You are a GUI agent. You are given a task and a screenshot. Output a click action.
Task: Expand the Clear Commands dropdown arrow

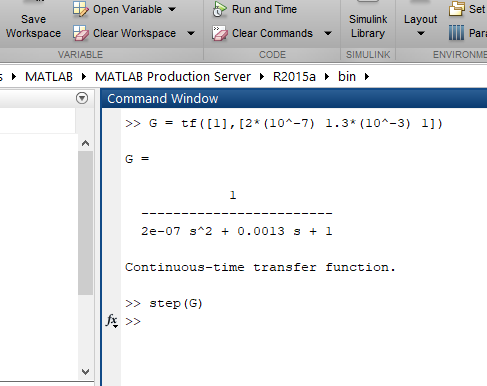click(x=328, y=33)
